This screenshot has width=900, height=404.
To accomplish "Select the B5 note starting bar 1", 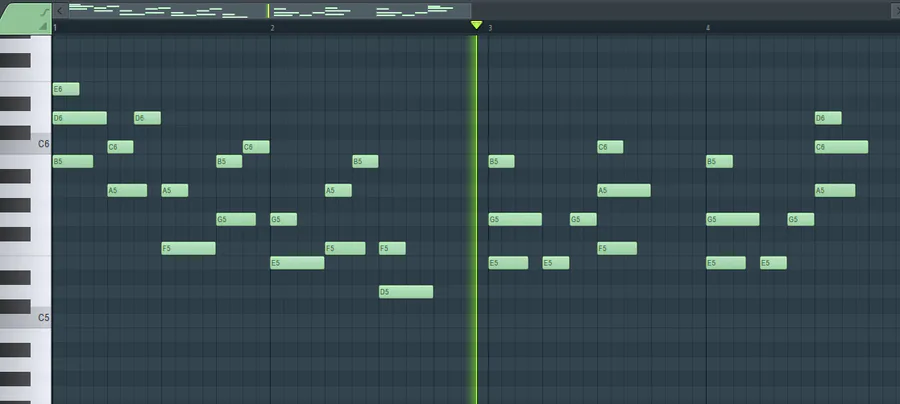I will tap(73, 161).
